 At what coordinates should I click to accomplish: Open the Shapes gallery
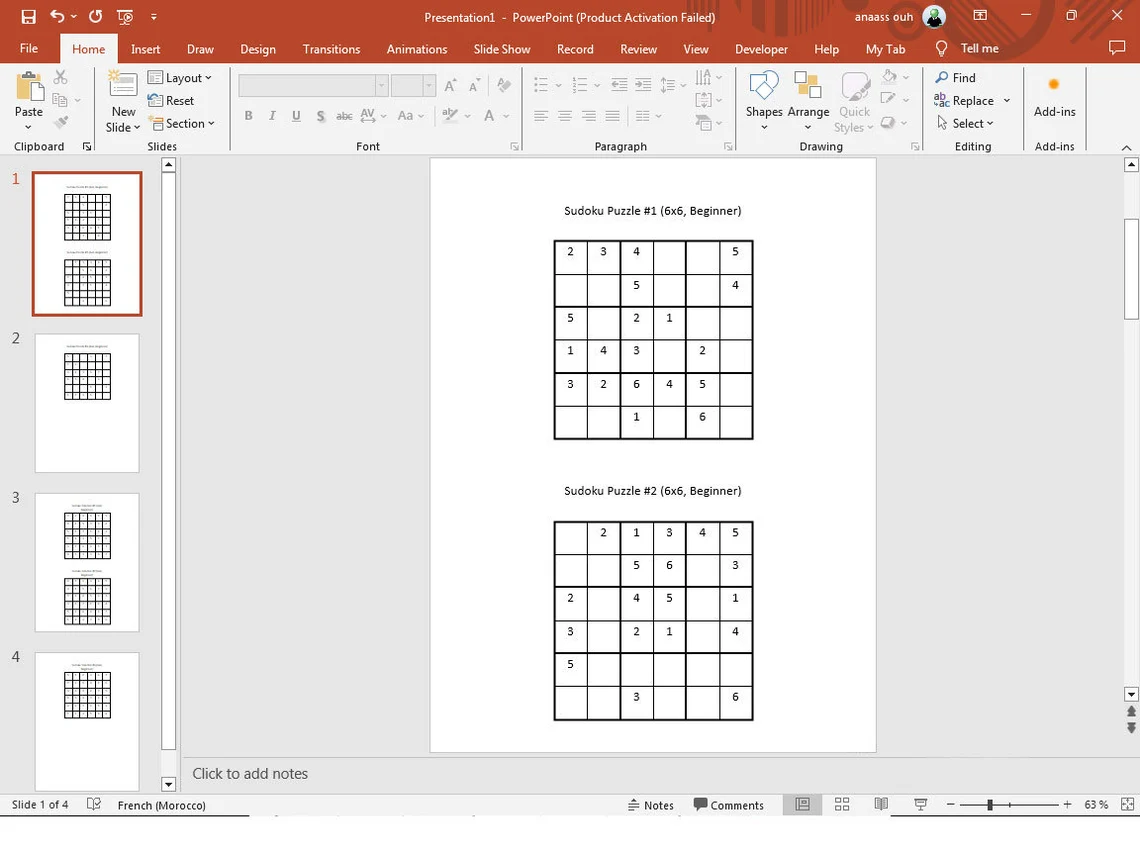click(763, 100)
